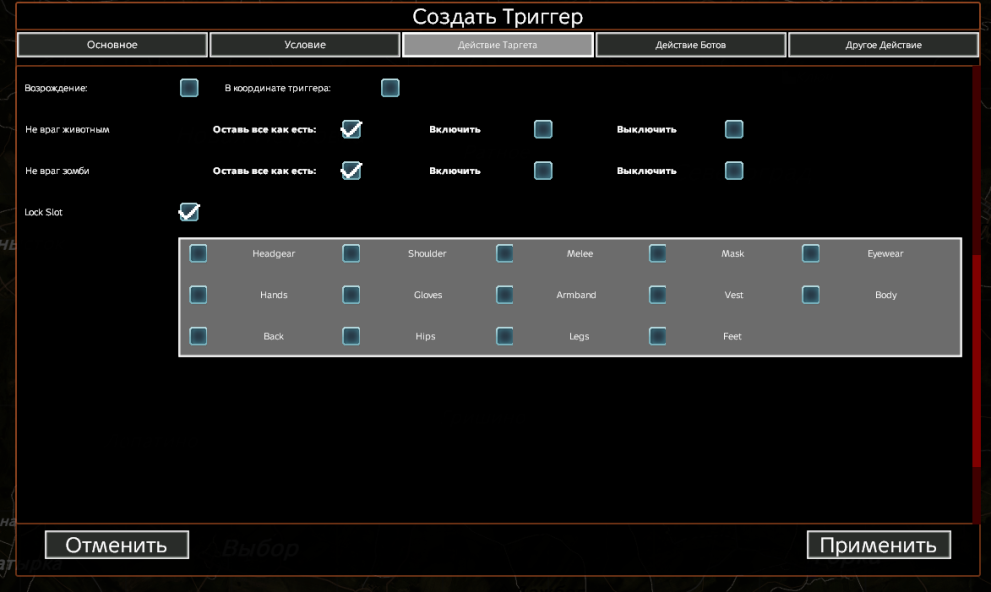Check Выключить for Не враг зомби
Viewport: 991px width, 592px height.
(x=734, y=170)
